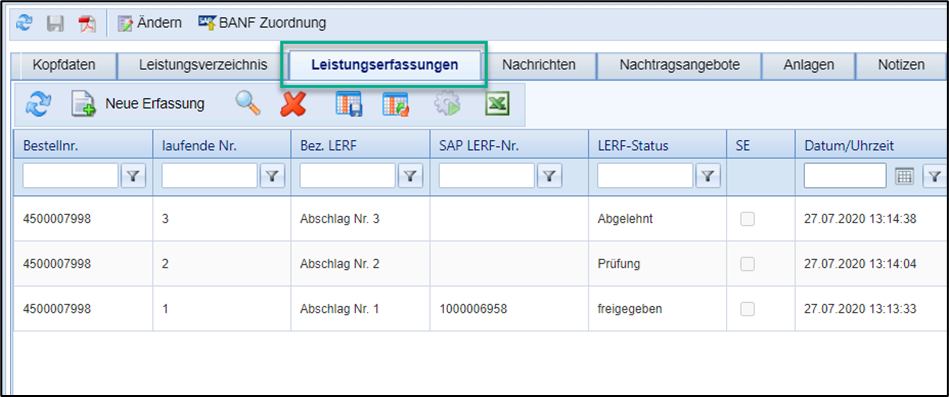Open the Bestellnr. column filter dropdown
The width and height of the screenshot is (949, 397).
coord(133,176)
